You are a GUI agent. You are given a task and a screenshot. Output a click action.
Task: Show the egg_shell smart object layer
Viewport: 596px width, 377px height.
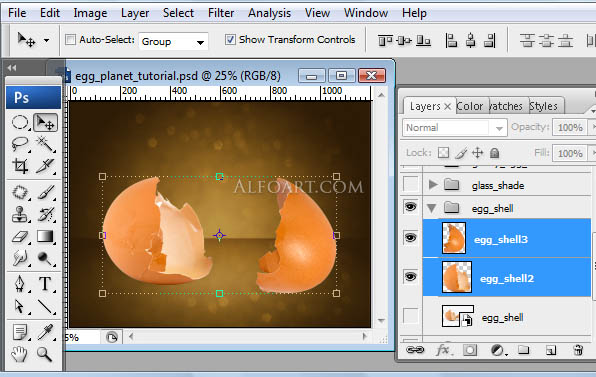411,316
